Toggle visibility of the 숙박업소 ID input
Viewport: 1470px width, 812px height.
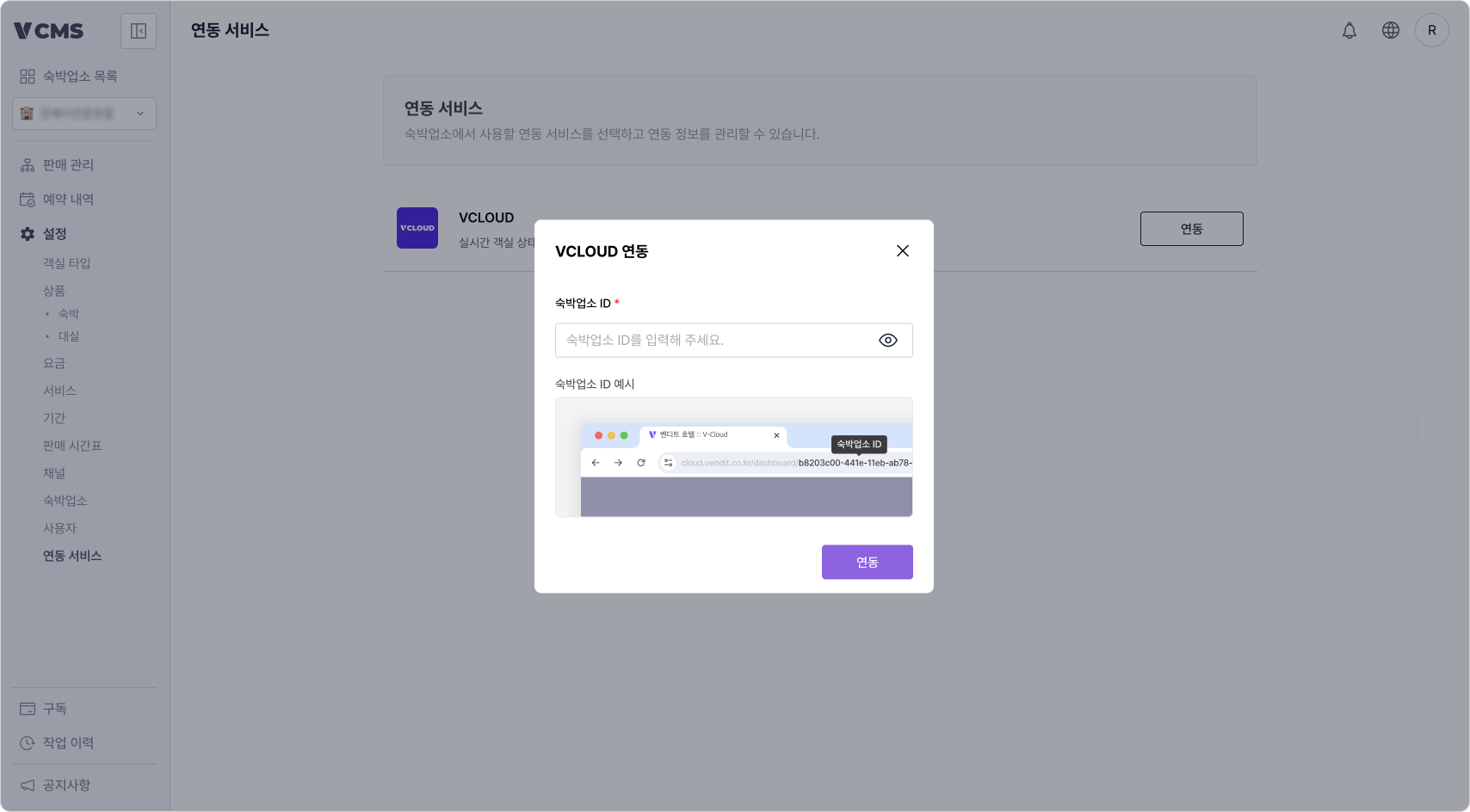tap(887, 340)
